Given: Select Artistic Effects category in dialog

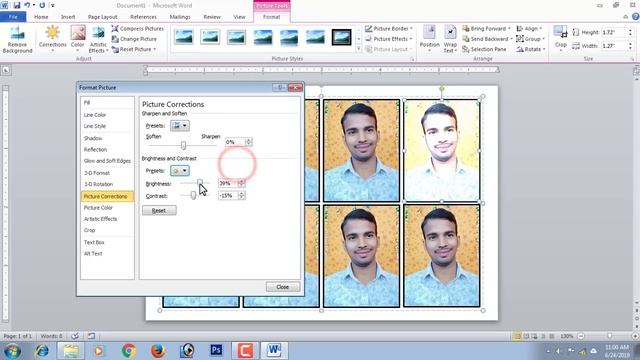Looking at the screenshot, I should 107,219.
